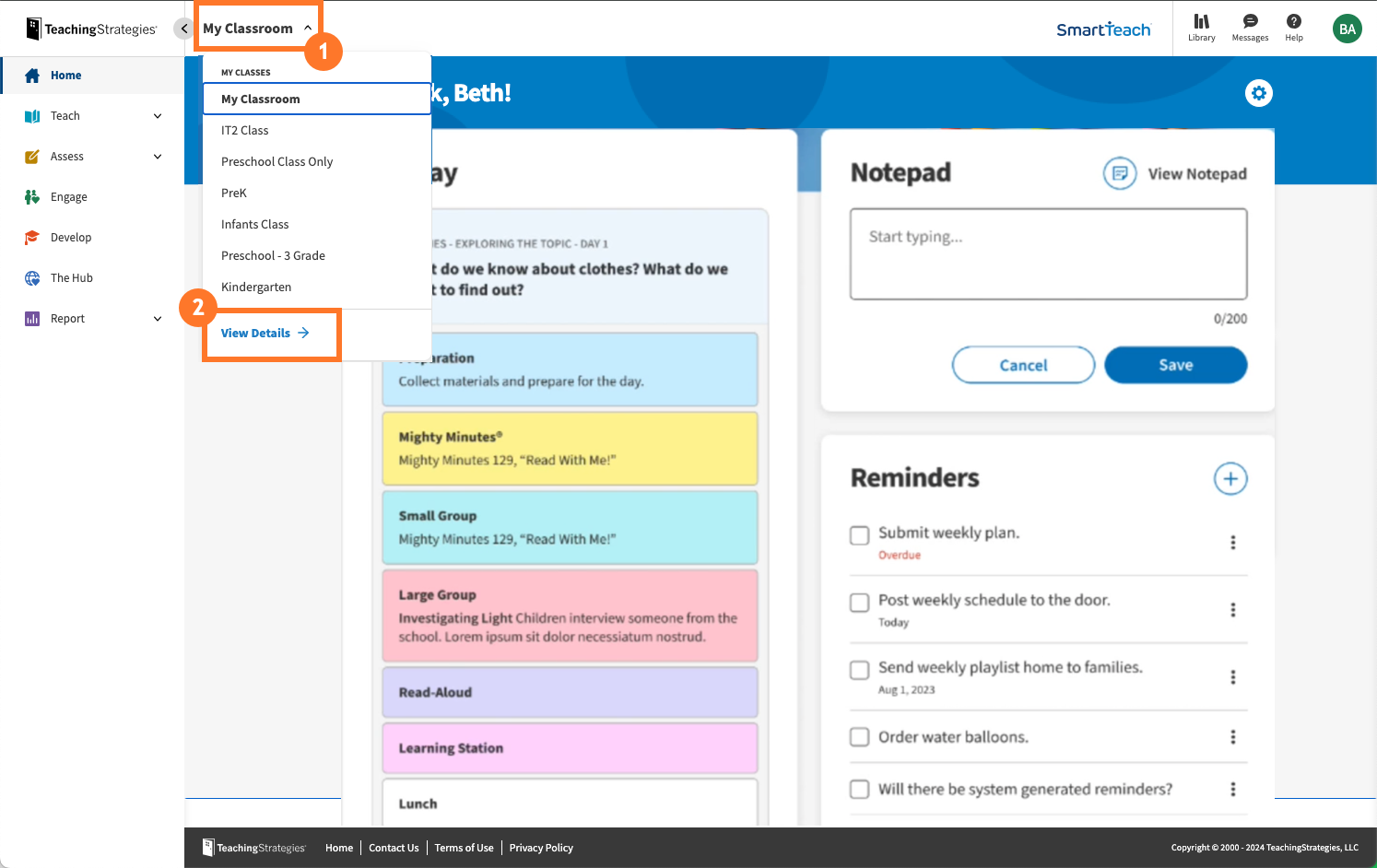Click into the Notepad text field
This screenshot has width=1377, height=868.
click(1048, 254)
